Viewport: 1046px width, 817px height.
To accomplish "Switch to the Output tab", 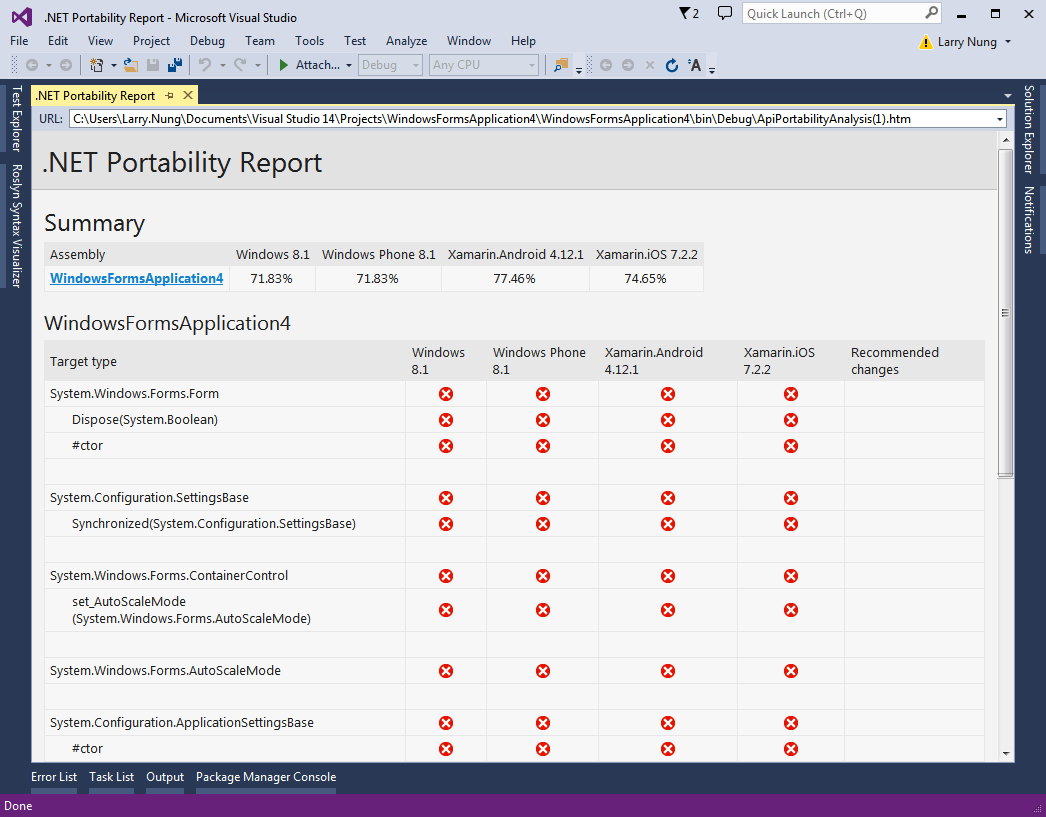I will click(x=165, y=777).
